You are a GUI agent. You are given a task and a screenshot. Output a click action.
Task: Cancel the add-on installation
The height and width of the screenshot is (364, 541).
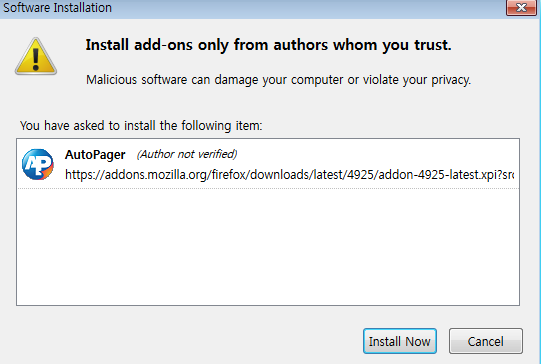point(486,341)
